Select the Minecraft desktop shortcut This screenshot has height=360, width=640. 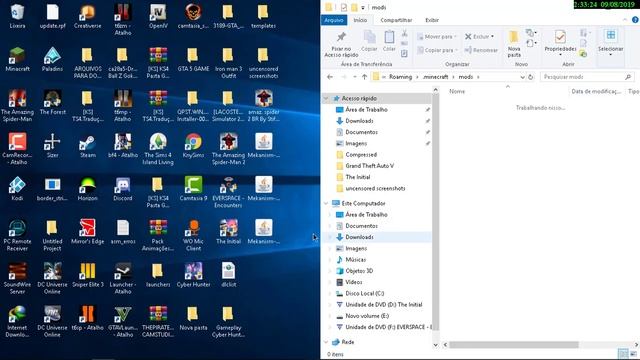(x=17, y=60)
